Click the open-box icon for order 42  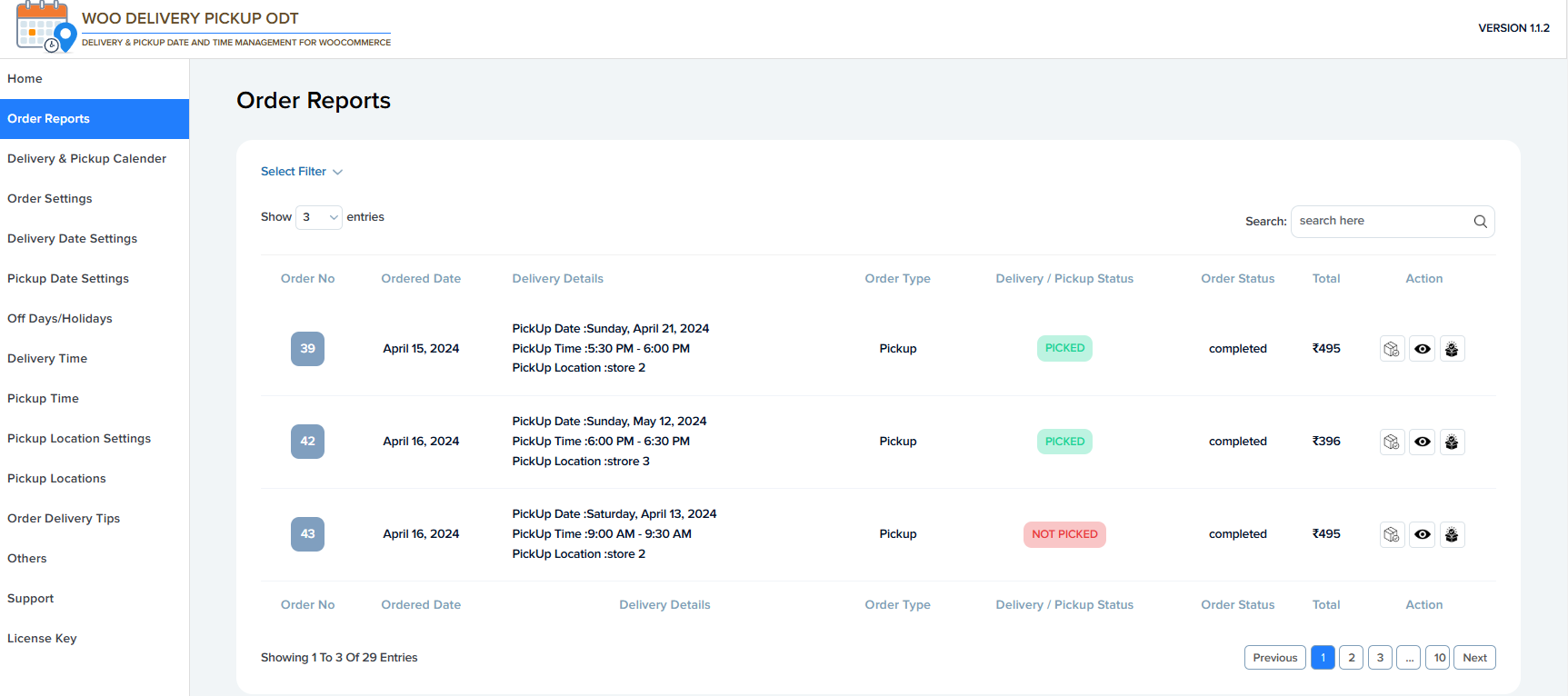tap(1452, 442)
